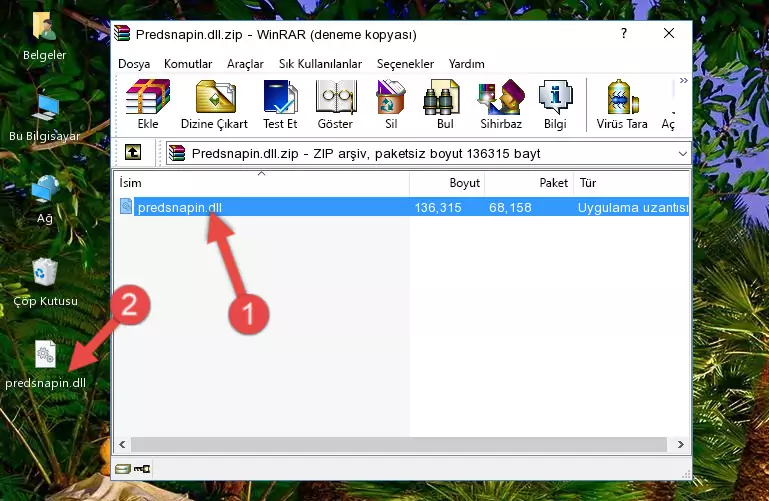Show more toolbar buttons chevron
This screenshot has width=769, height=501.
coord(684,80)
